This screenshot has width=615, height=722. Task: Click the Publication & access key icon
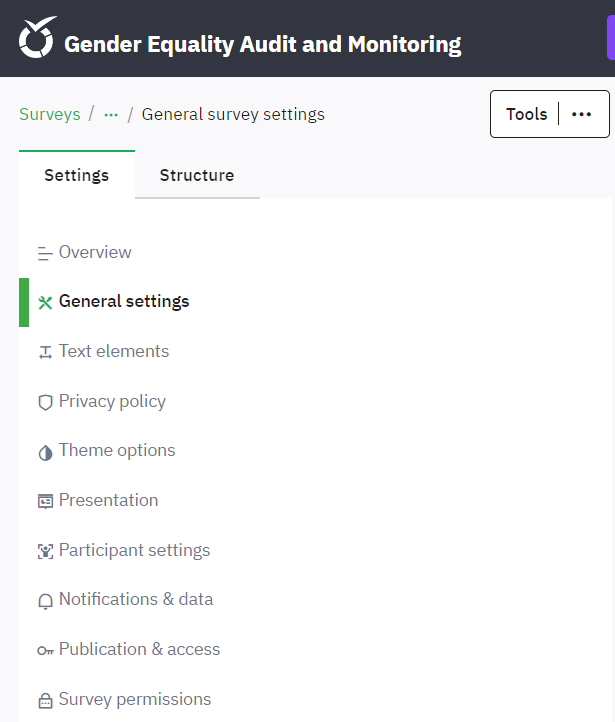coord(45,651)
